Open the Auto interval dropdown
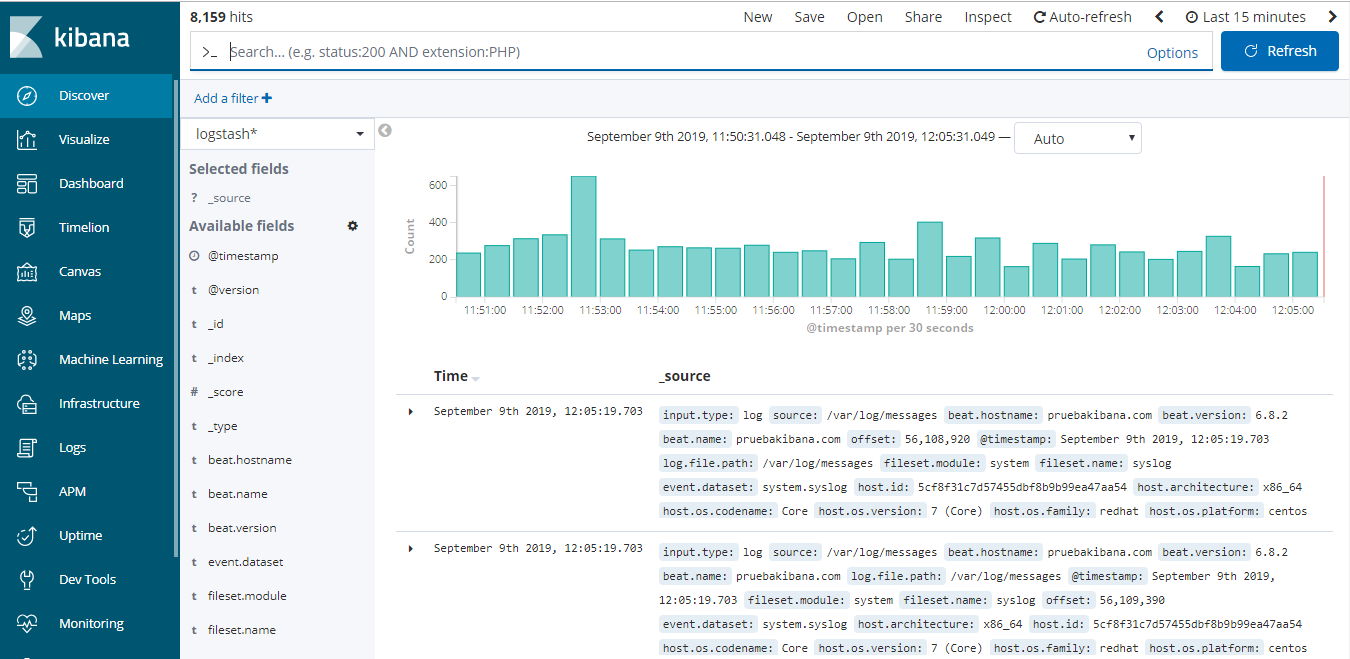This screenshot has width=1350, height=659. pos(1077,138)
